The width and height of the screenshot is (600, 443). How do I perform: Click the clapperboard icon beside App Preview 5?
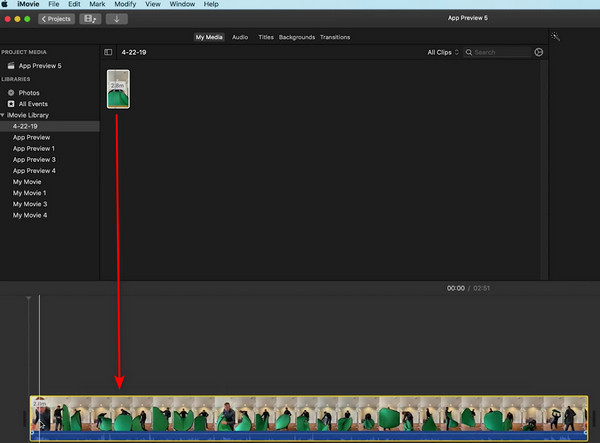click(x=11, y=65)
